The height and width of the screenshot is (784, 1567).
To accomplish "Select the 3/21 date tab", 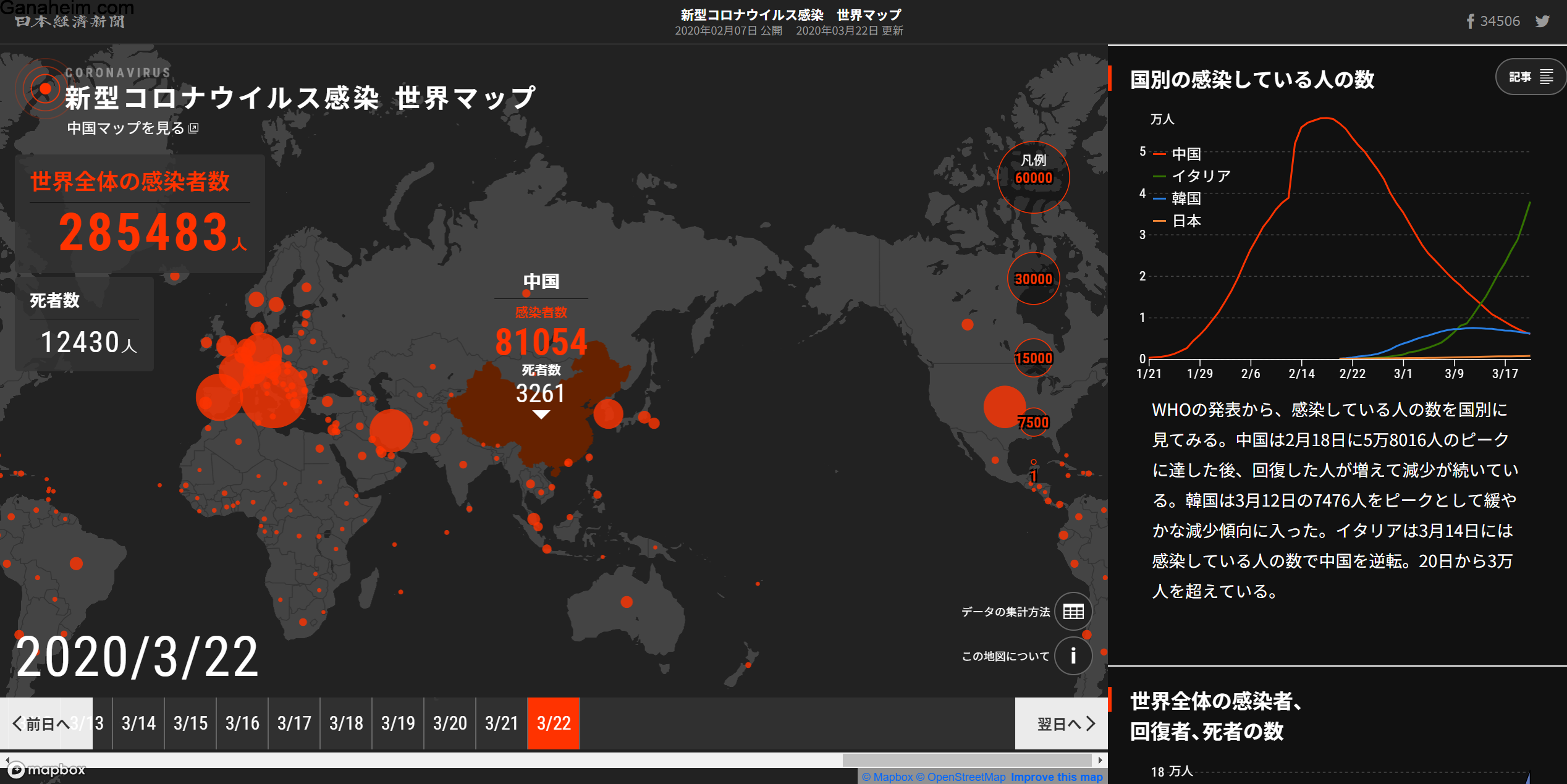I will 501,723.
